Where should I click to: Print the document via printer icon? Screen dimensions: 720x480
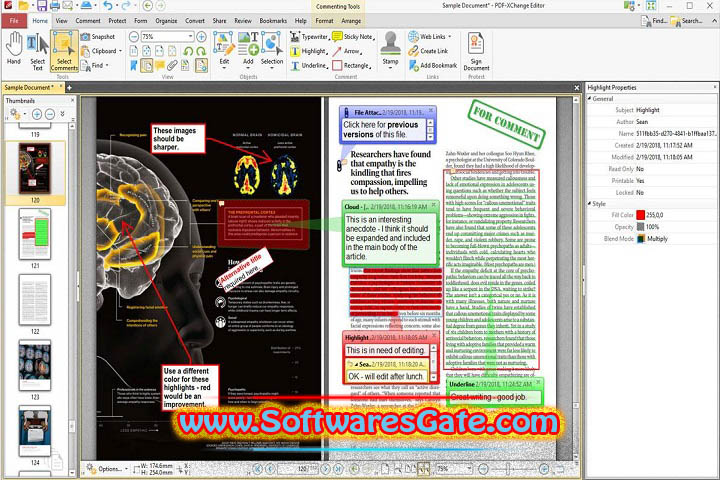[55, 6]
